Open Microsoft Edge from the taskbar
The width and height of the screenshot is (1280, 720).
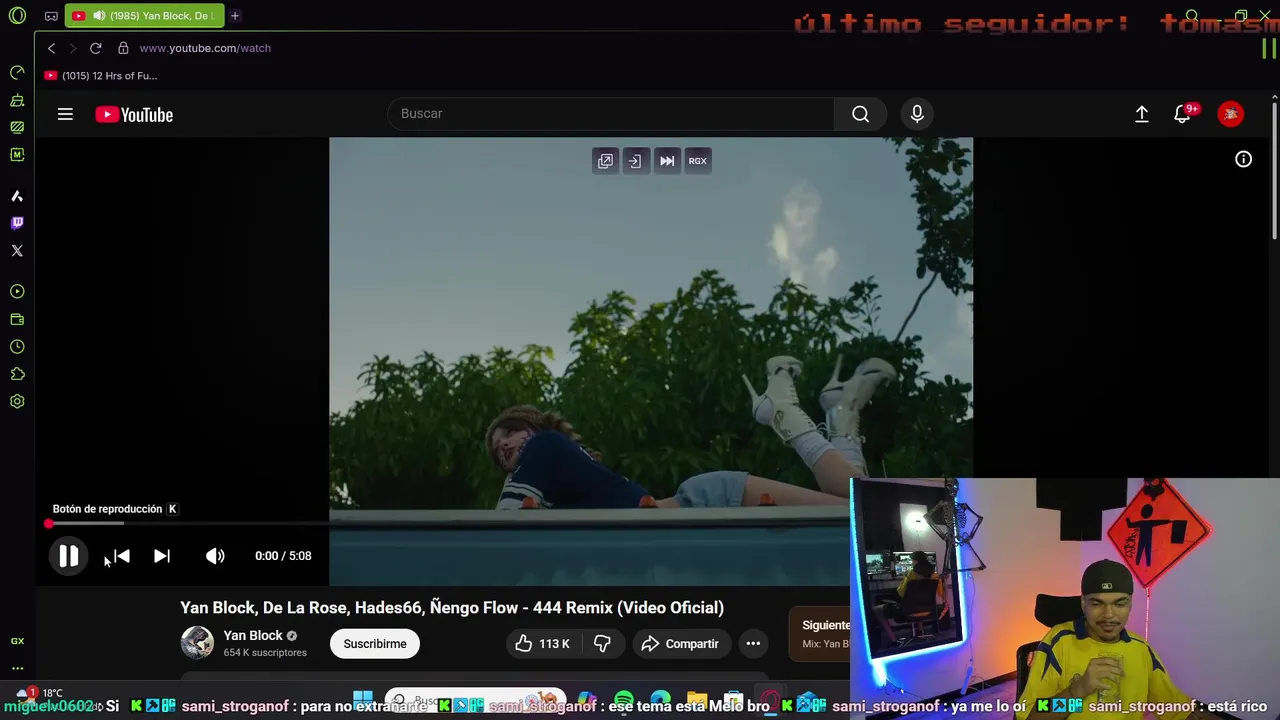(x=660, y=700)
